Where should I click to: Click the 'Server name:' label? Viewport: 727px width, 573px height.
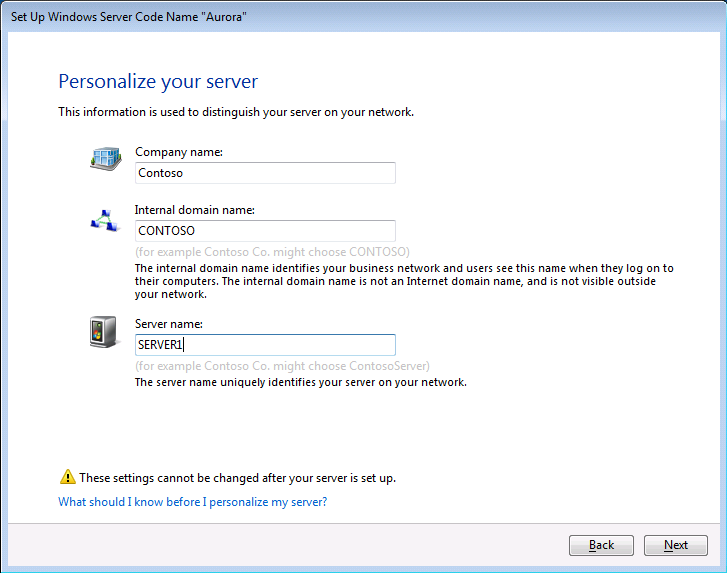[169, 325]
